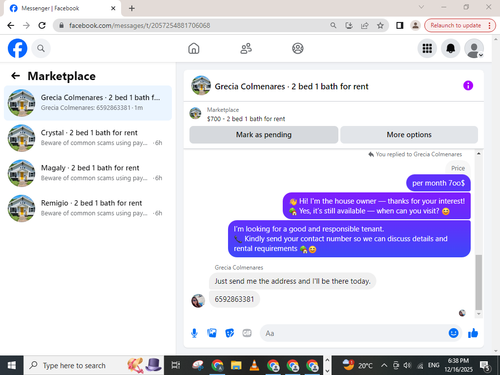Viewport: 500px width, 375px height.
Task: Click the chat scrollbar up arrow
Action: point(479,154)
